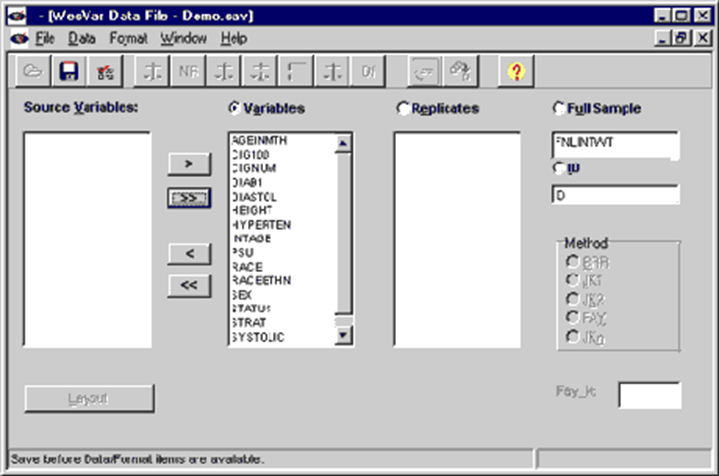Click the Full Sample field showing FNLINTWT

coord(615,145)
